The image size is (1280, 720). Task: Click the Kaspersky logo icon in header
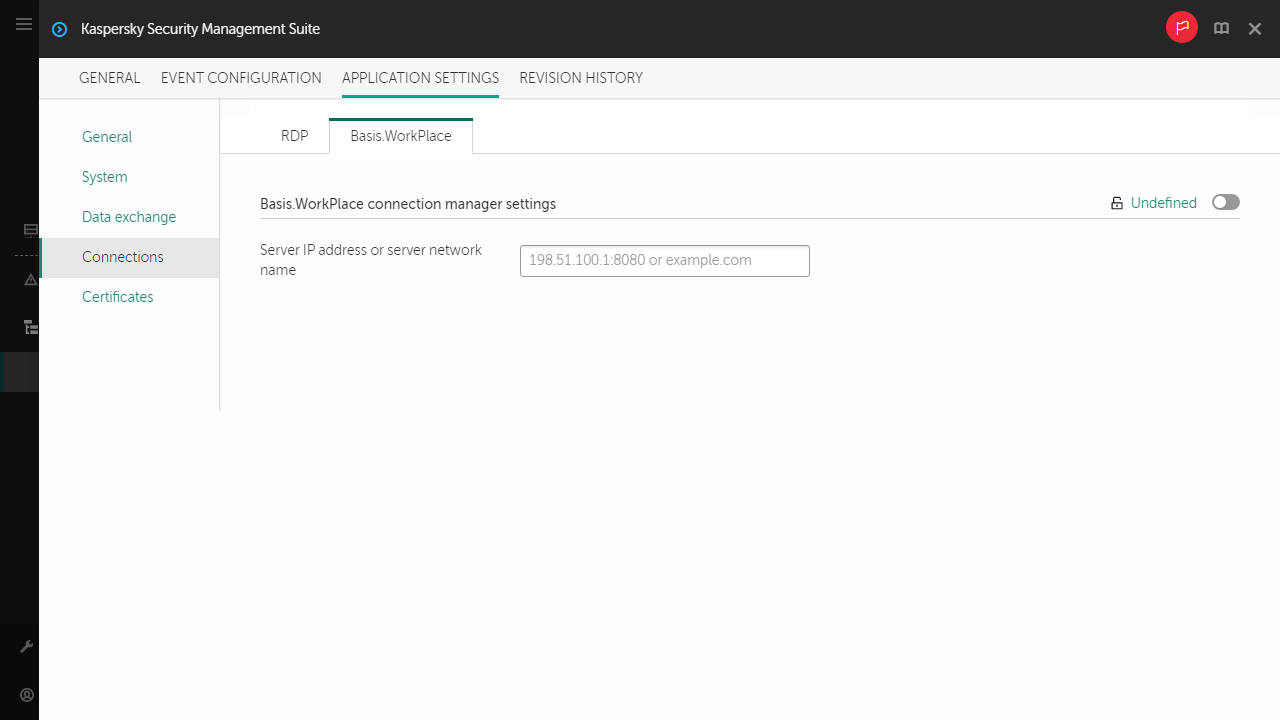point(59,29)
